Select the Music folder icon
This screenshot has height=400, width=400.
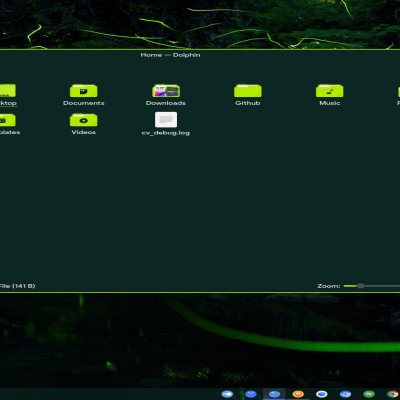(x=330, y=91)
